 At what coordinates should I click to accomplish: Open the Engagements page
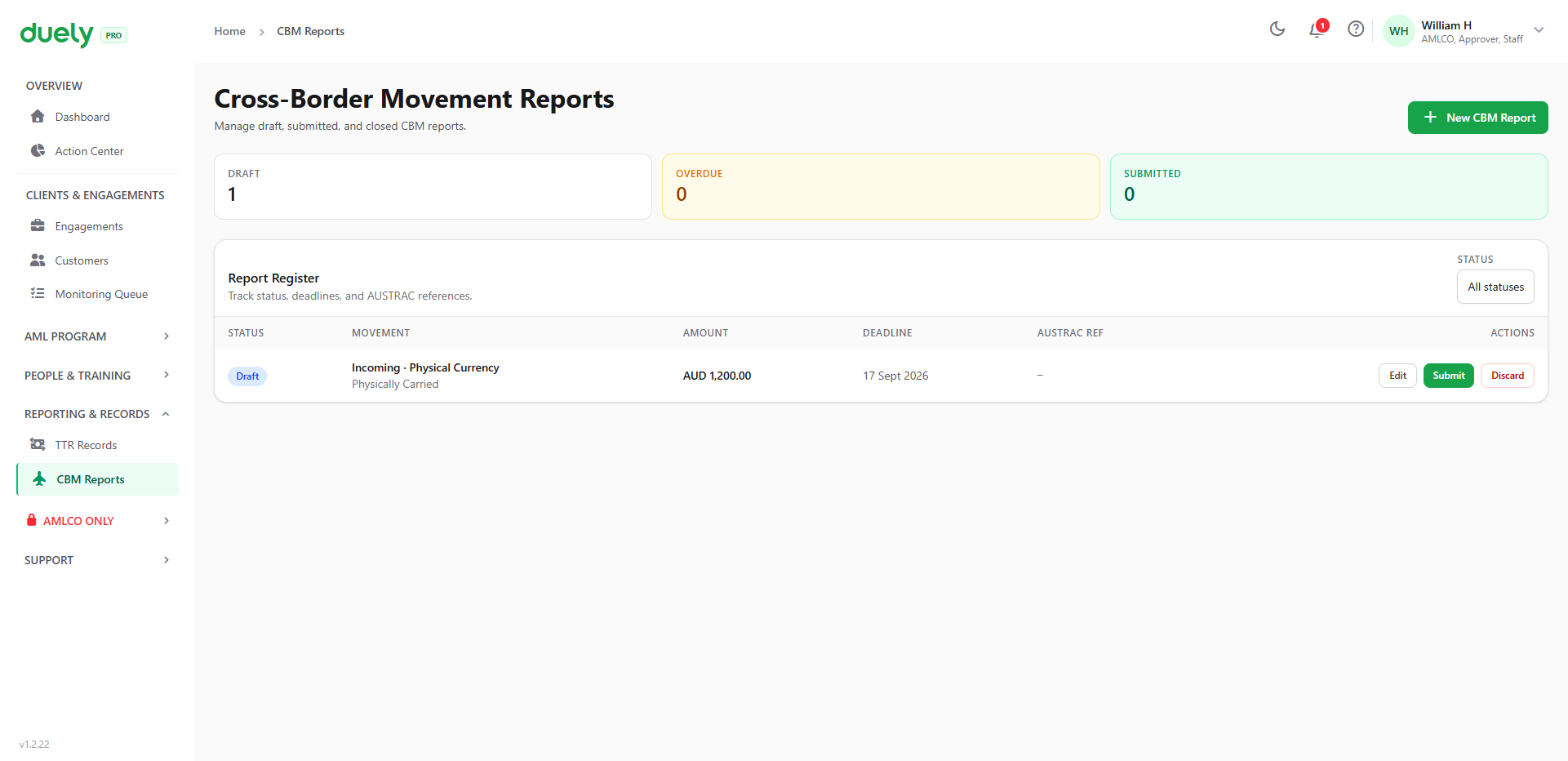click(97, 226)
